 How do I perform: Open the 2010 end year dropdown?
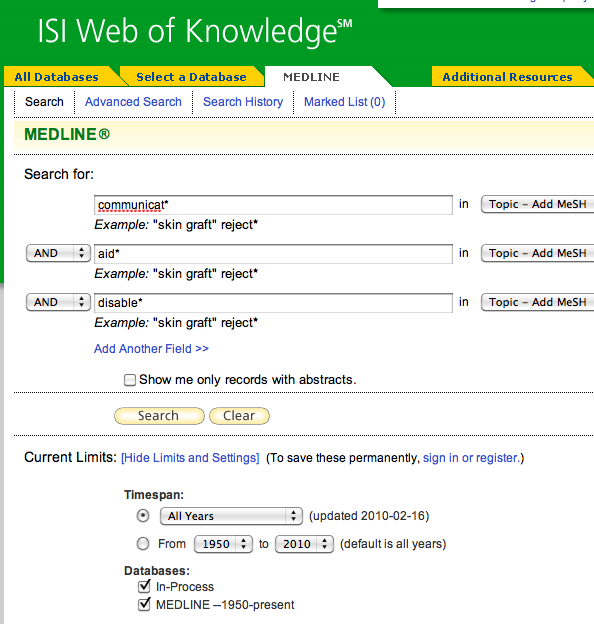coord(304,544)
